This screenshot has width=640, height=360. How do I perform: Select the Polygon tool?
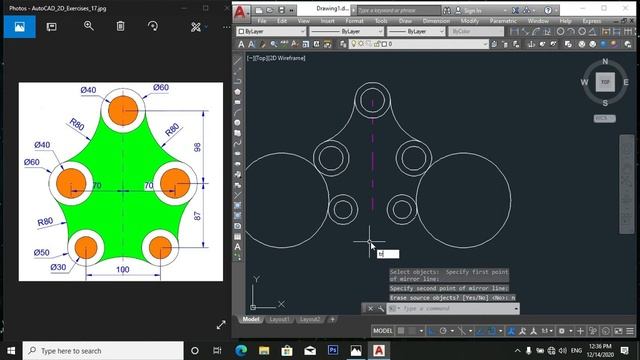pyautogui.click(x=238, y=91)
